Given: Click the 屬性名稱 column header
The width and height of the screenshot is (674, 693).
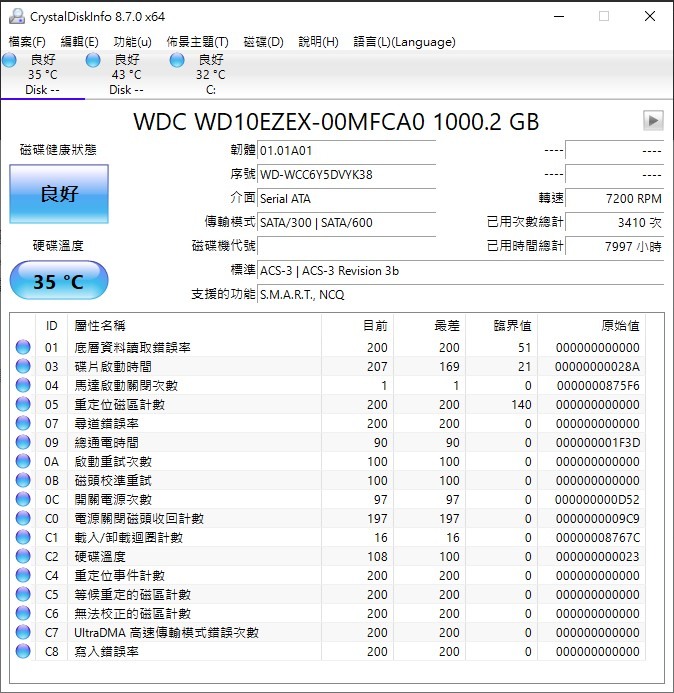Looking at the screenshot, I should [x=194, y=326].
